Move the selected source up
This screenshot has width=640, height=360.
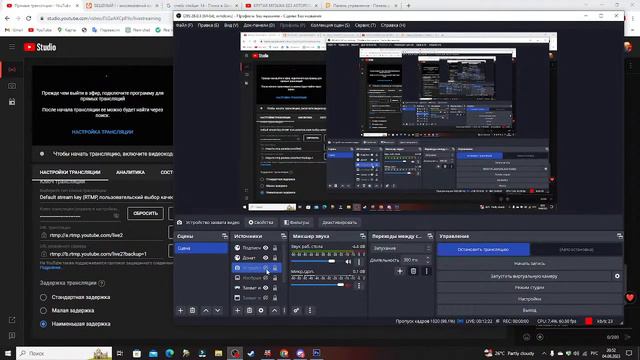[x=274, y=311]
